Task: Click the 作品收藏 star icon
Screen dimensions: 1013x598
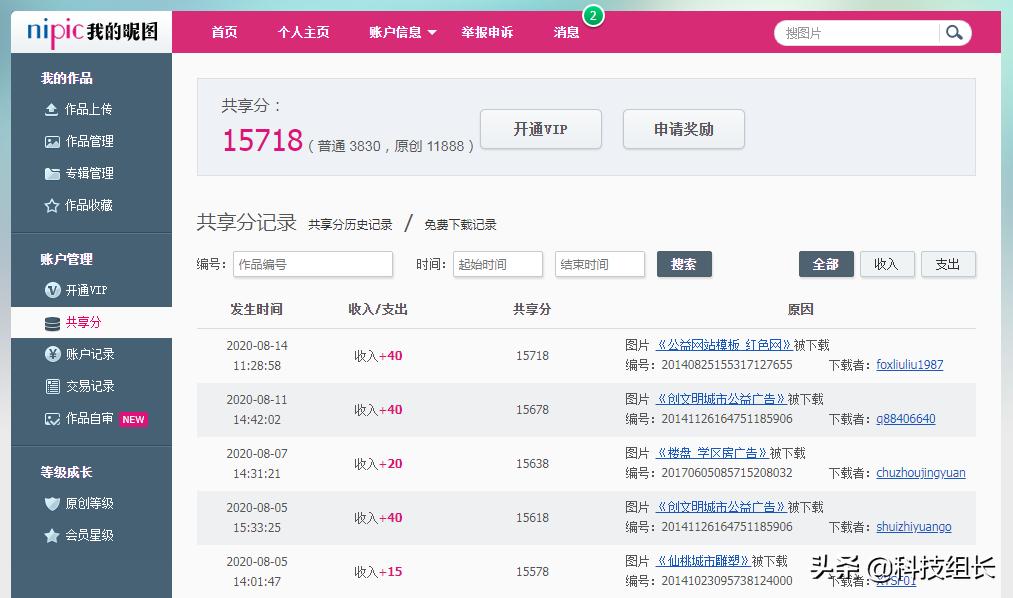Action: pyautogui.click(x=52, y=205)
